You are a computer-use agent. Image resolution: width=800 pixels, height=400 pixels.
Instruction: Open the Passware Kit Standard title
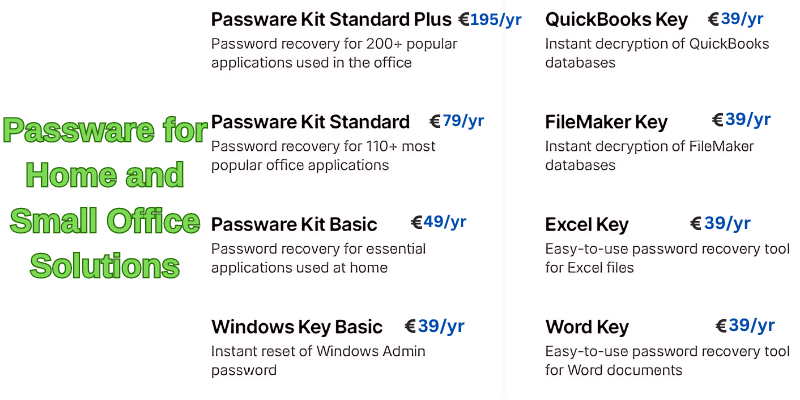point(310,122)
